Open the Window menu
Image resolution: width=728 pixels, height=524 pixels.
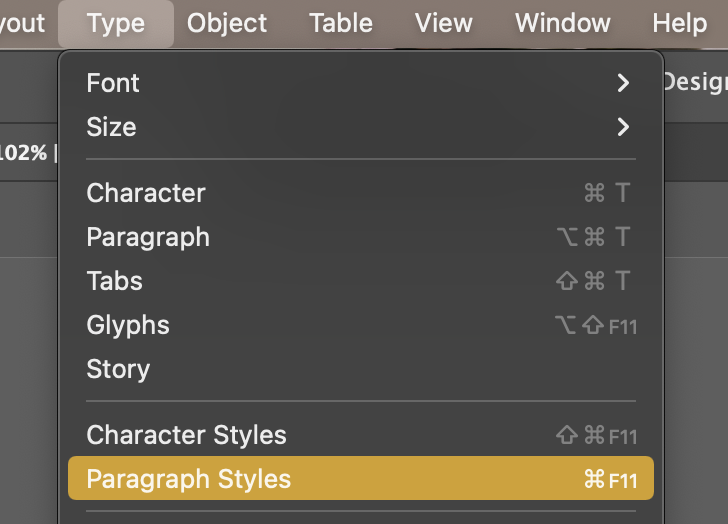tap(562, 23)
